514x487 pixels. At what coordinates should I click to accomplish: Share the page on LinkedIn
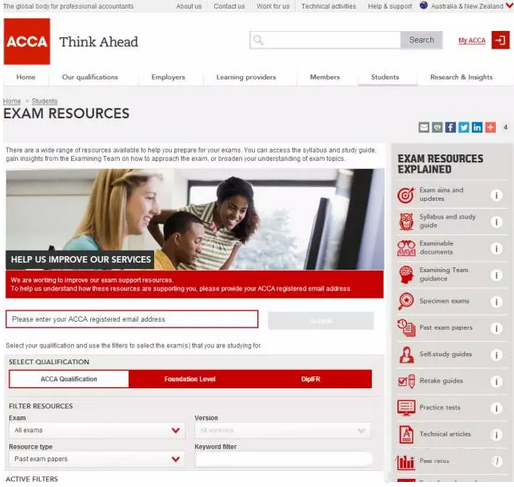[477, 127]
